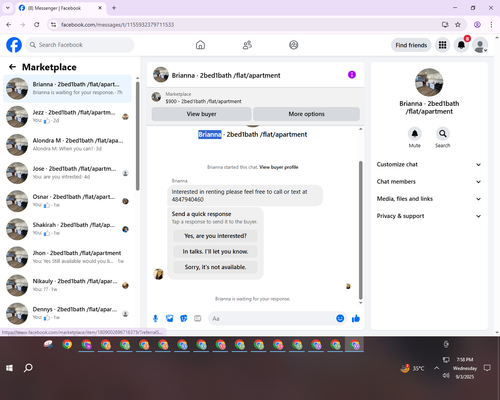Click the View buyer button

(201, 114)
